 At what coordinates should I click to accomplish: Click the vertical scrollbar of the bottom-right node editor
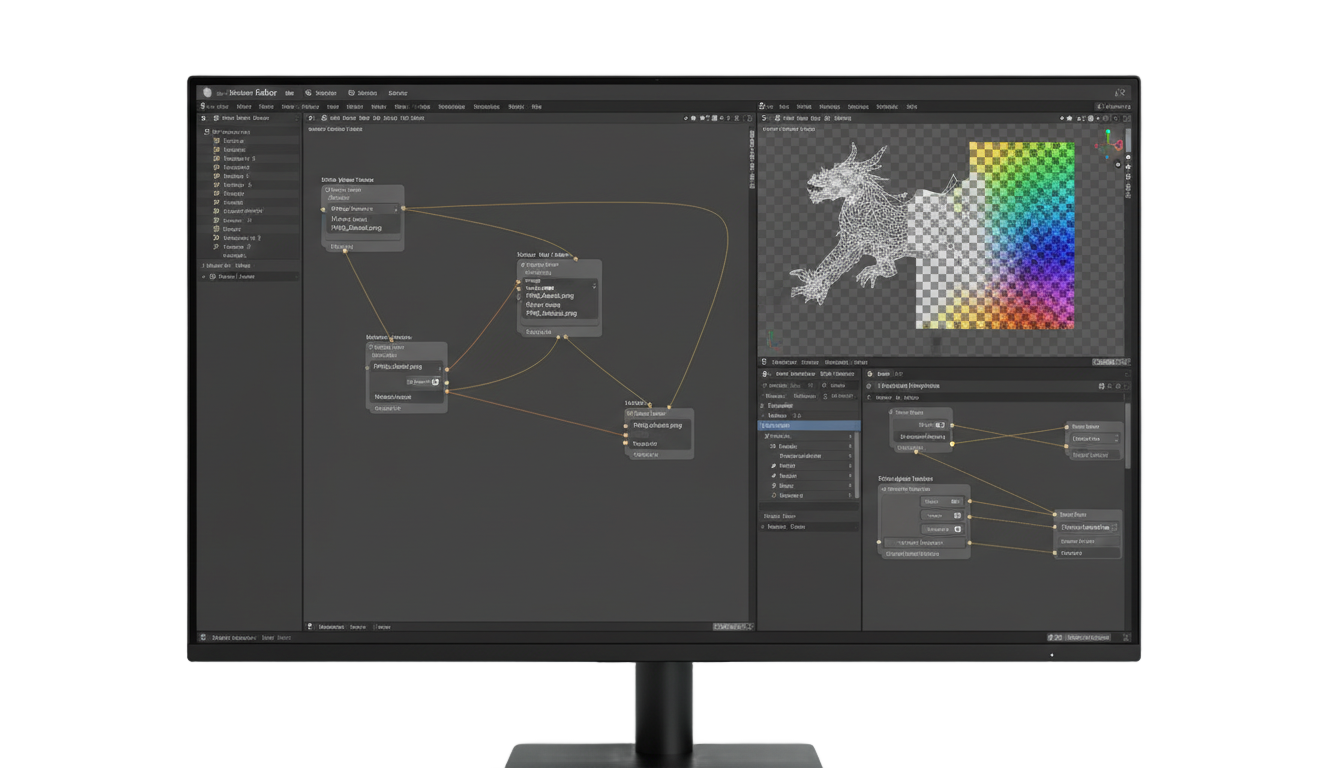pyautogui.click(x=1127, y=437)
